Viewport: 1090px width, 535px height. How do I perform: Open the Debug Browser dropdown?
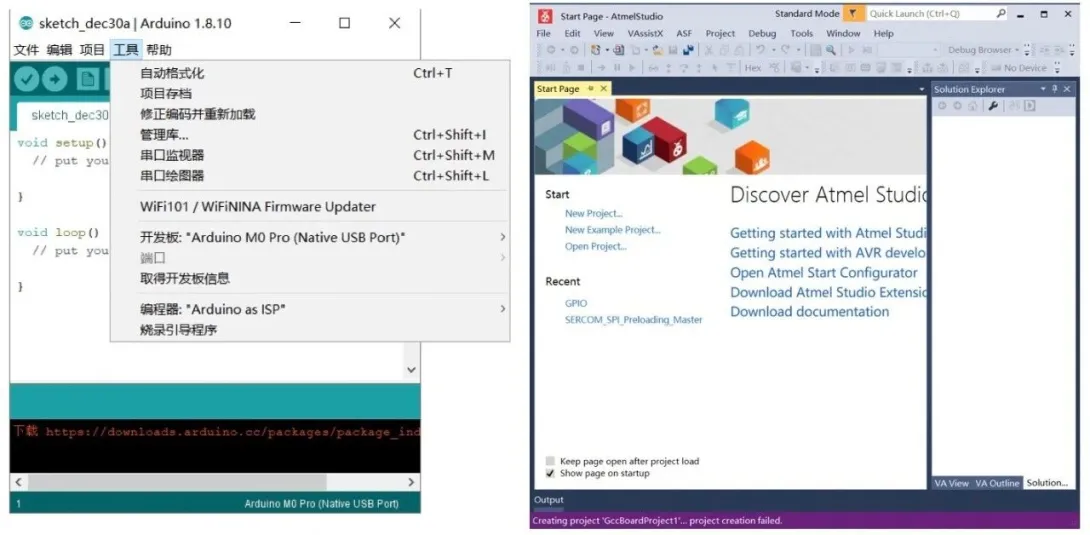coord(1017,50)
